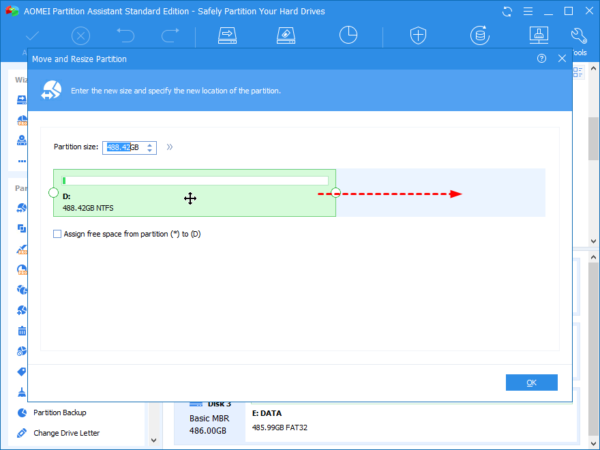600x450 pixels.
Task: Open the shield with plus icon
Action: [x=418, y=35]
